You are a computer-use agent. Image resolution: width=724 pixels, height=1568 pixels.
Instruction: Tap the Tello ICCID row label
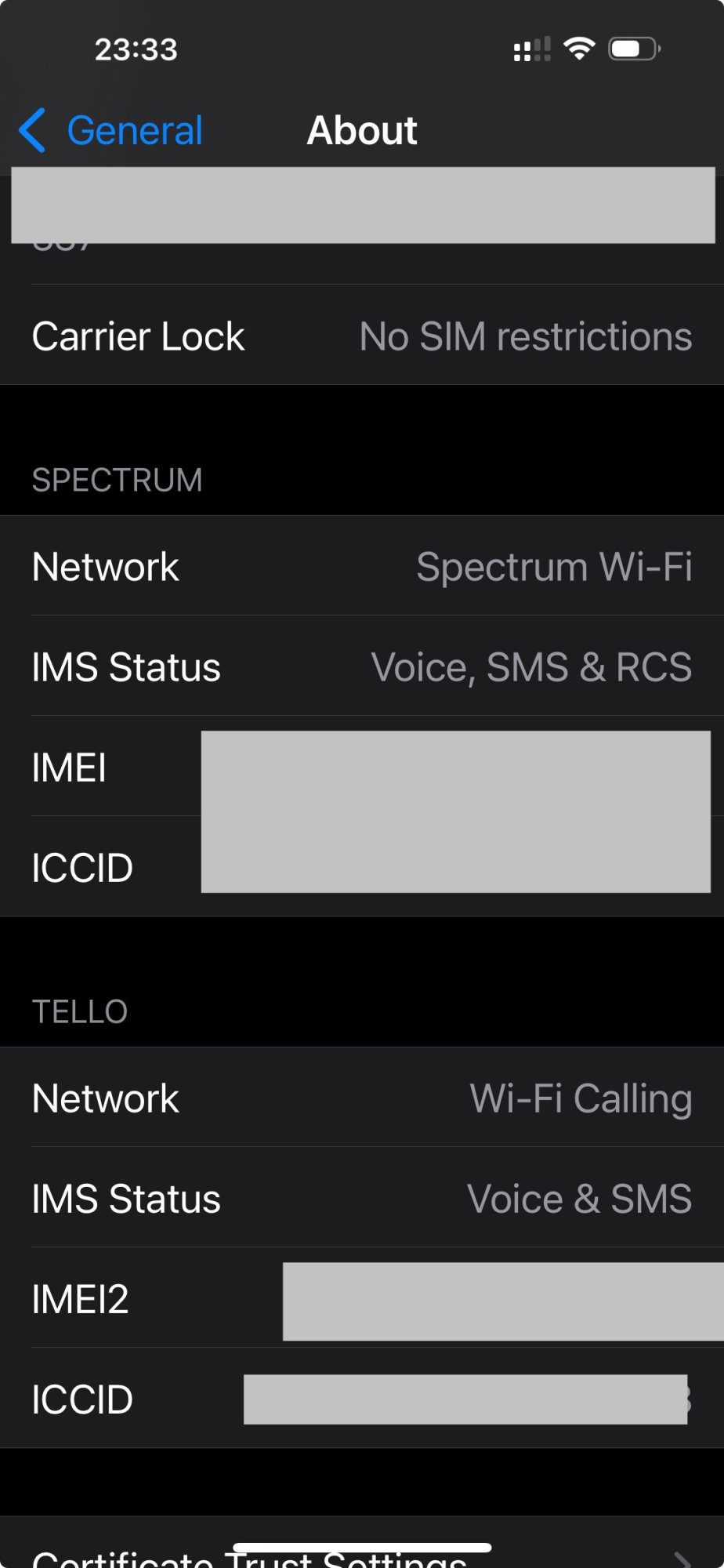(82, 1399)
